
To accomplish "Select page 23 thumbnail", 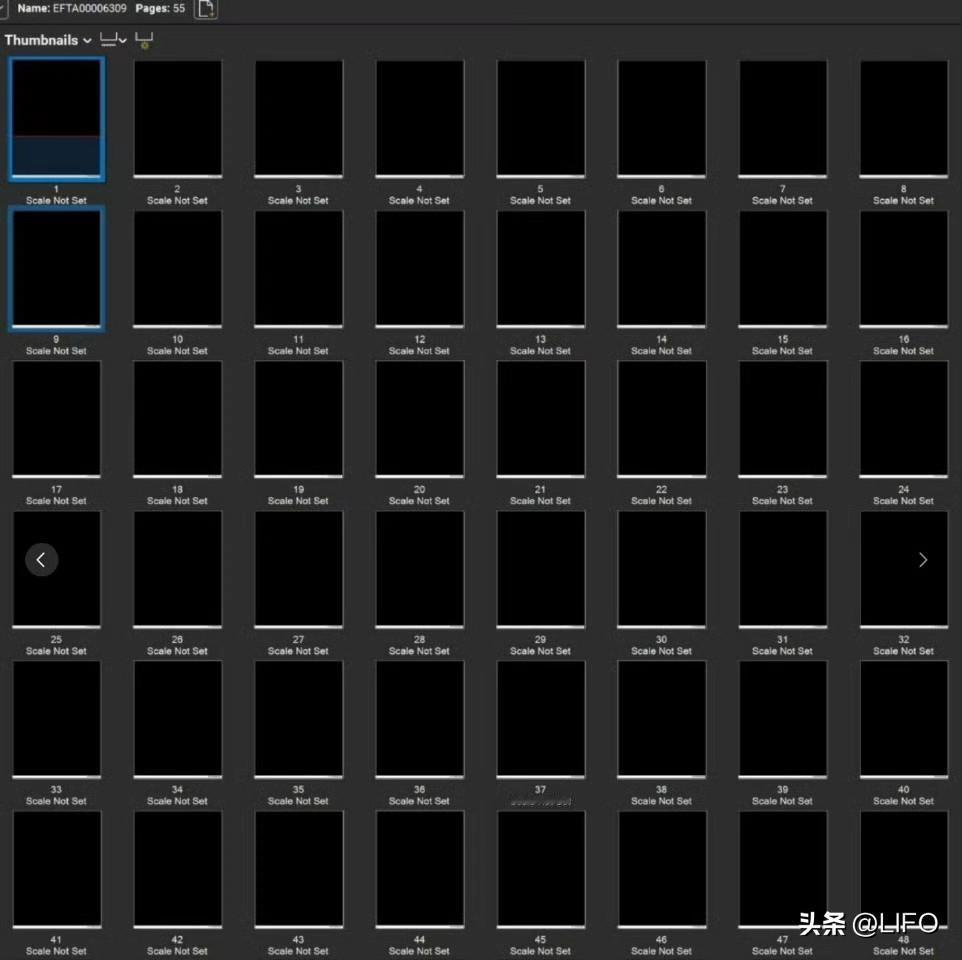I will click(x=783, y=420).
